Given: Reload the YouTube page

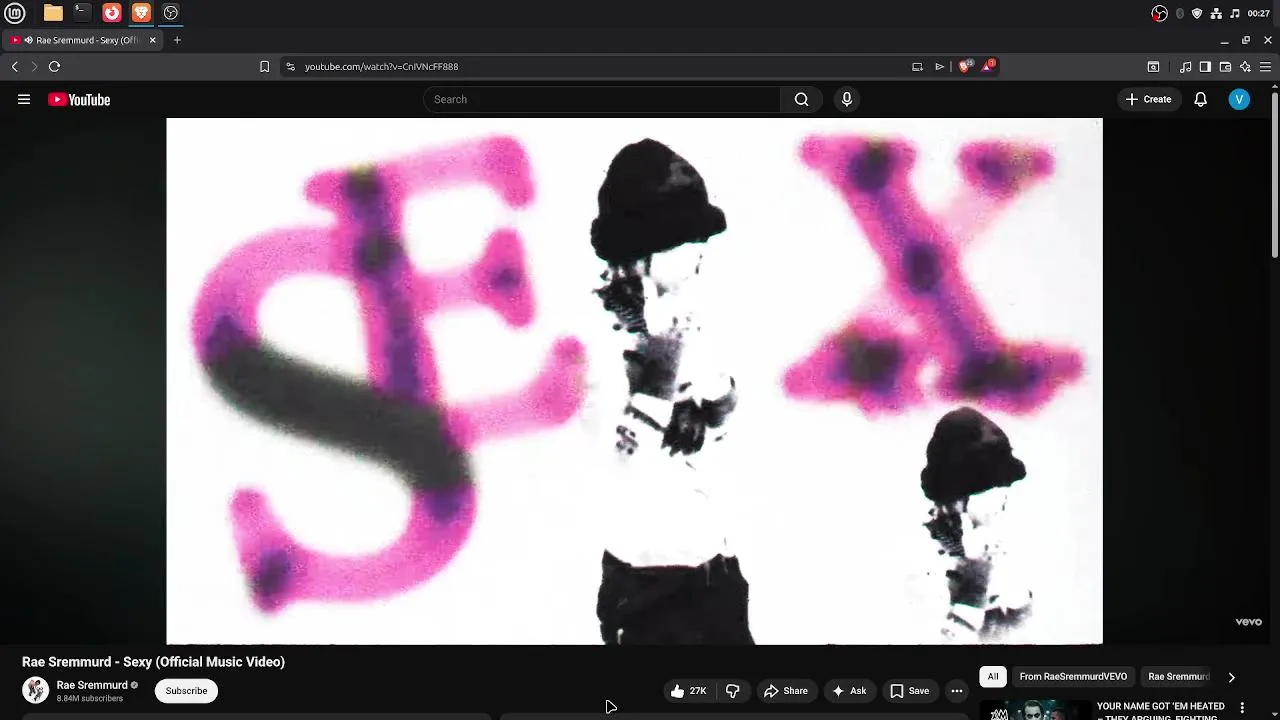Looking at the screenshot, I should click(54, 67).
